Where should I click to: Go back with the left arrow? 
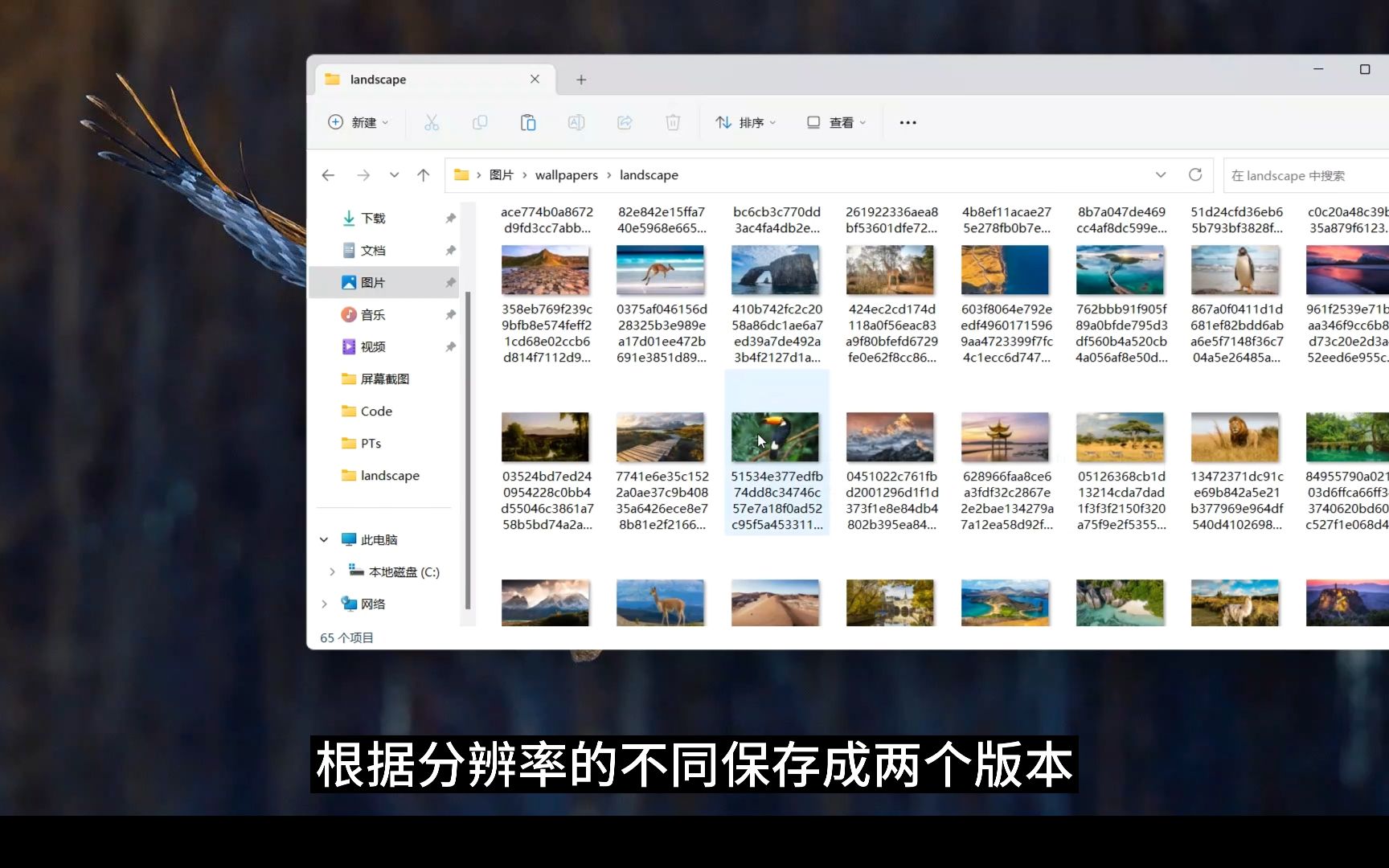(x=328, y=175)
